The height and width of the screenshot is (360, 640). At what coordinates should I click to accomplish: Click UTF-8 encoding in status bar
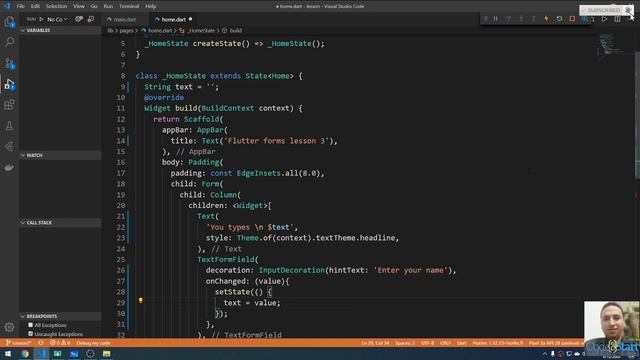tap(427, 343)
